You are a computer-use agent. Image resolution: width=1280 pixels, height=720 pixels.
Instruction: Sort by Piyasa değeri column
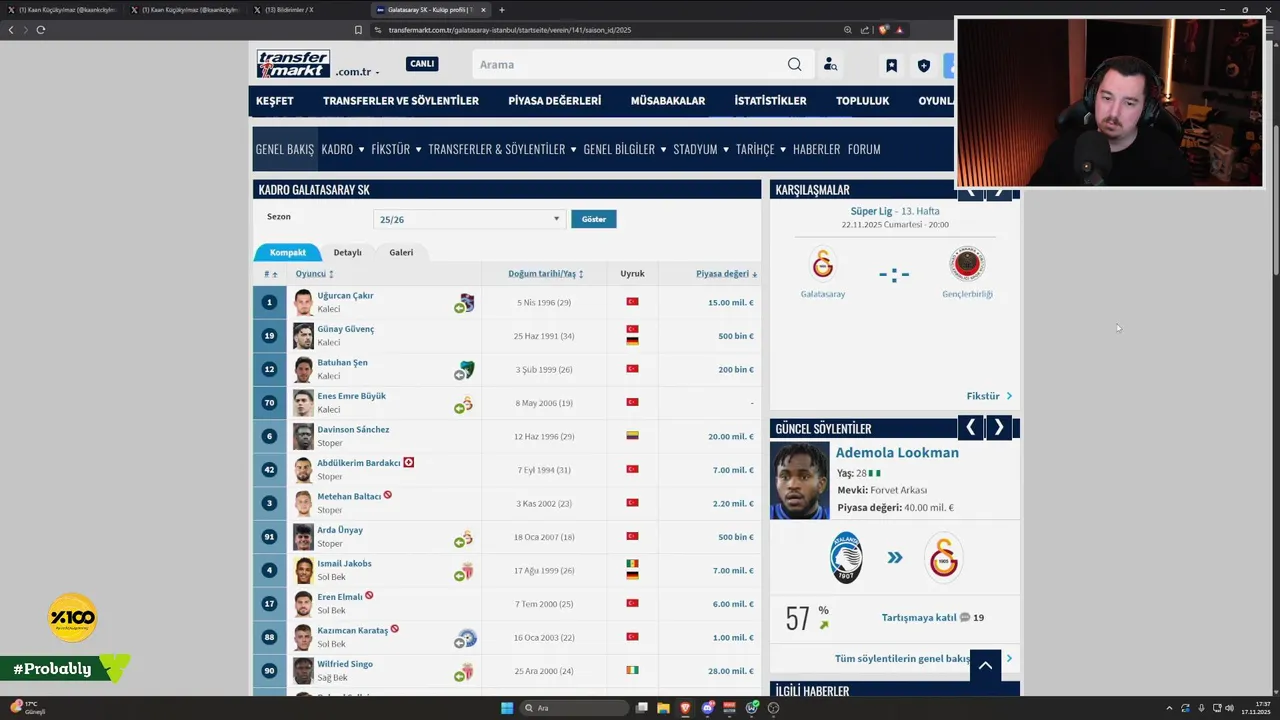(x=726, y=274)
